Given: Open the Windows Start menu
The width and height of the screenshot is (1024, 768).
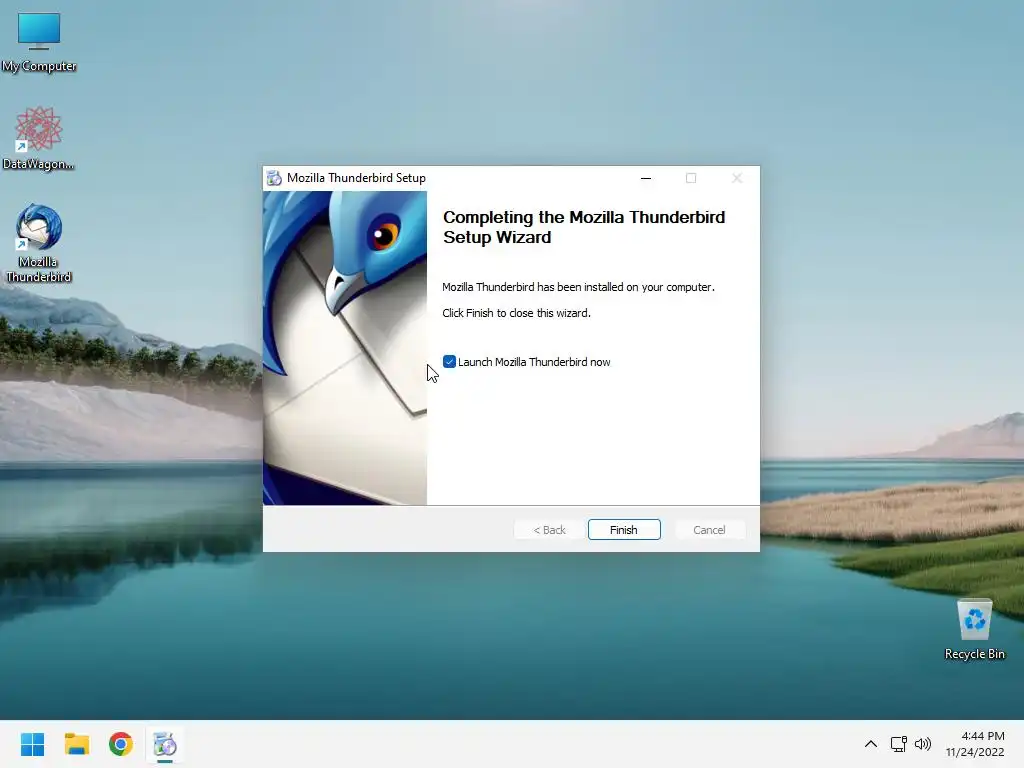Looking at the screenshot, I should point(32,744).
